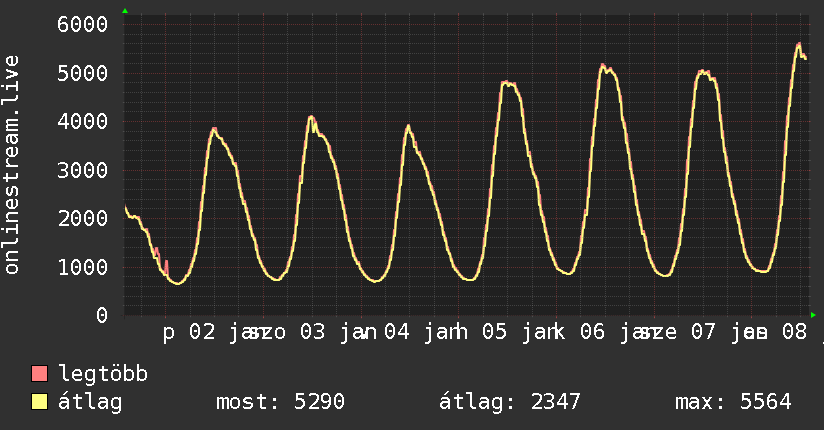Click the 03 date label on x-axis
824x430 pixels.
tap(313, 332)
